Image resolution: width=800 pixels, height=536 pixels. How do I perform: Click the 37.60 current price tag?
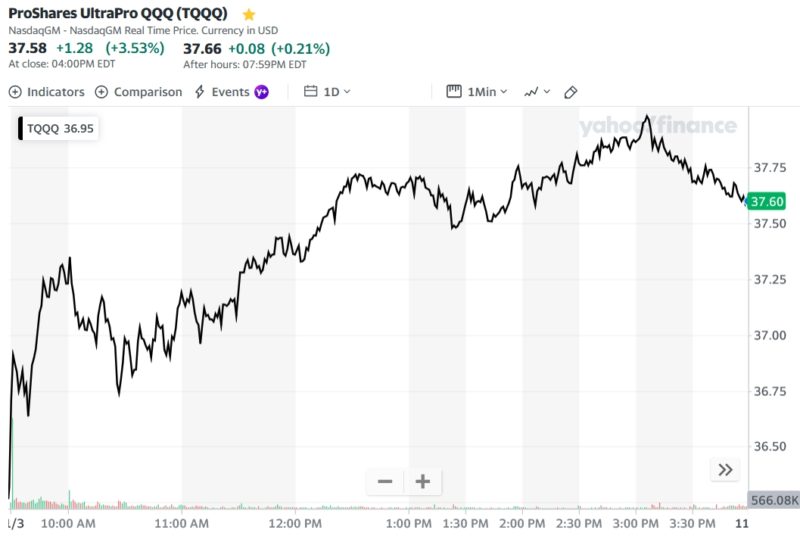point(767,202)
